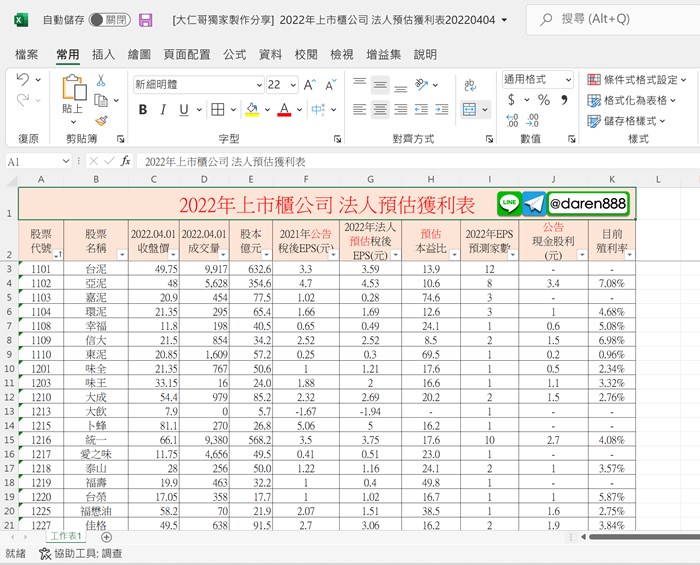Click the Cut scissors icon
The height and width of the screenshot is (565, 700).
[x=100, y=80]
